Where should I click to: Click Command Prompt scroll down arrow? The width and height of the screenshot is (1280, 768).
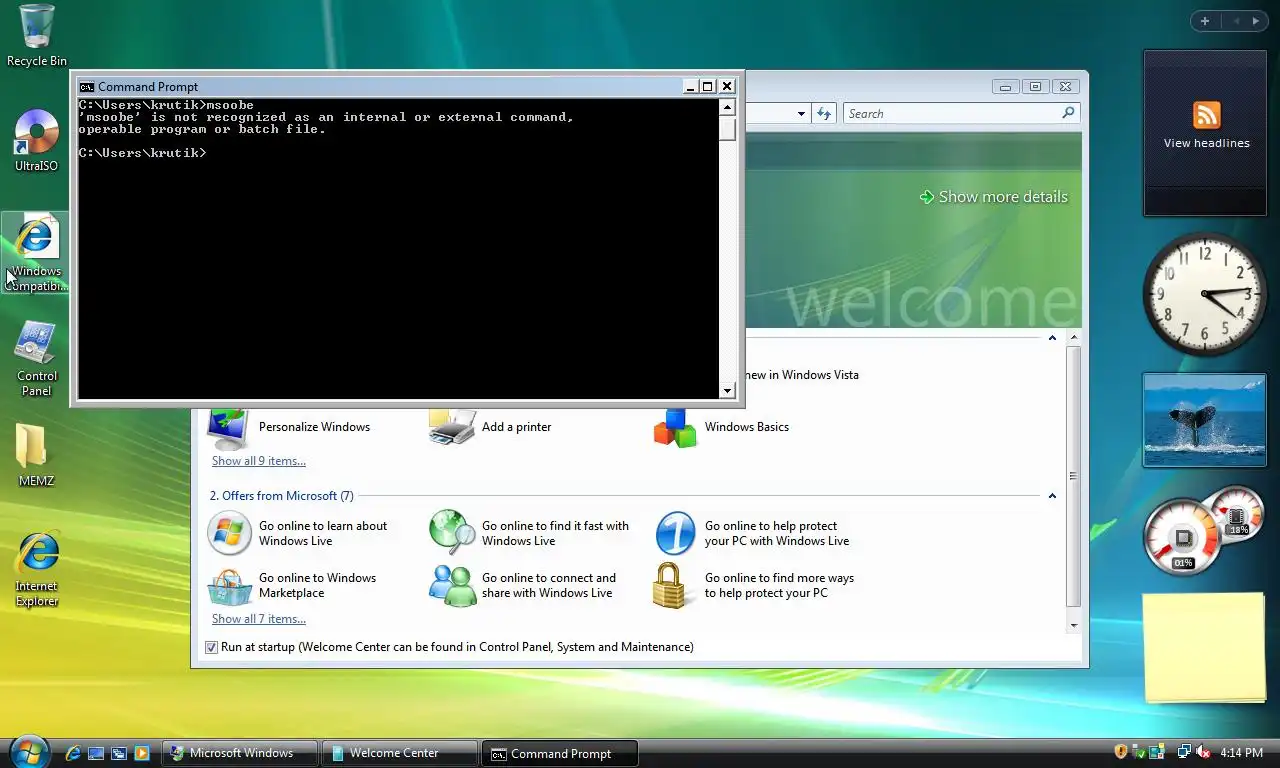[727, 392]
